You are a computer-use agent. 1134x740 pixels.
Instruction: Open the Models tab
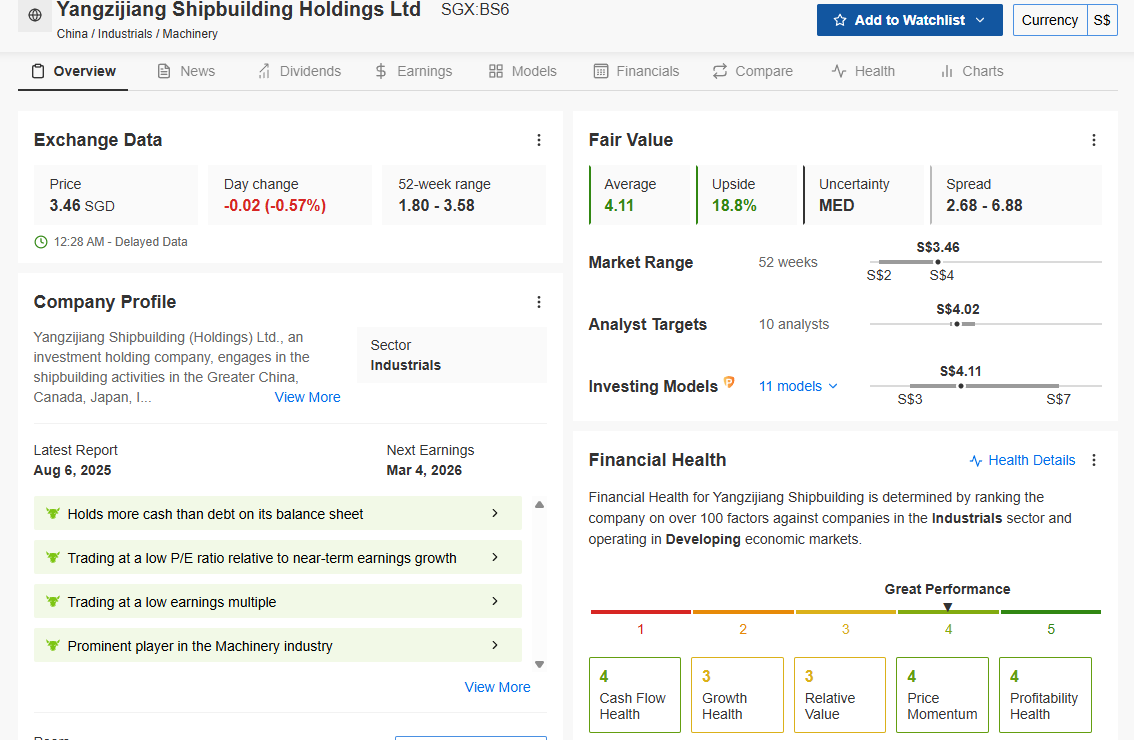coord(523,71)
